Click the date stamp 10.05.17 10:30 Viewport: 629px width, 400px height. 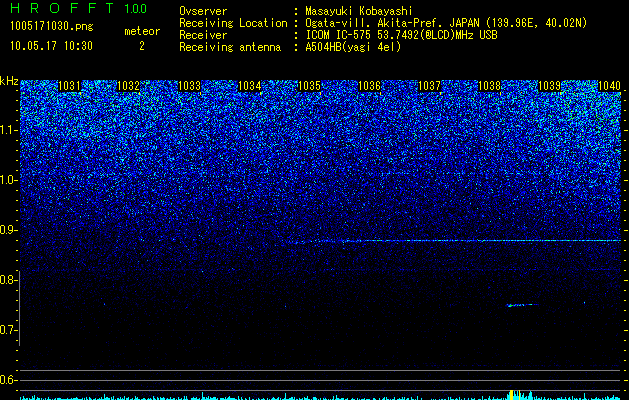coord(51,46)
